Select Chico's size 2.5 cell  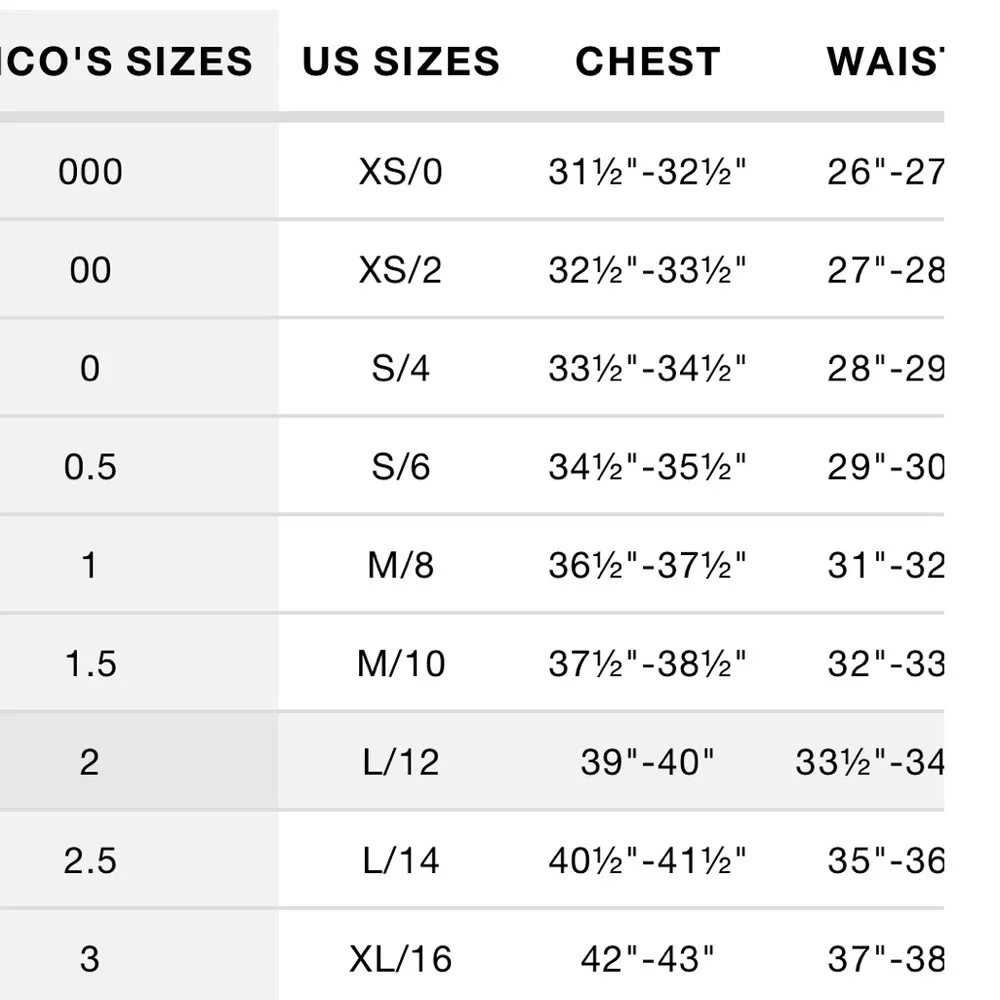pos(90,860)
